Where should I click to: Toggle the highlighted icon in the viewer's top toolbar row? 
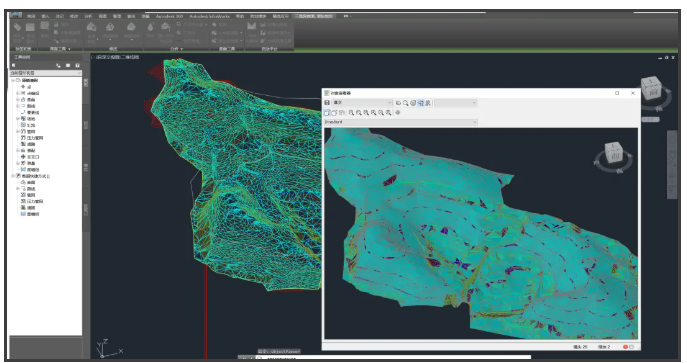pos(421,103)
